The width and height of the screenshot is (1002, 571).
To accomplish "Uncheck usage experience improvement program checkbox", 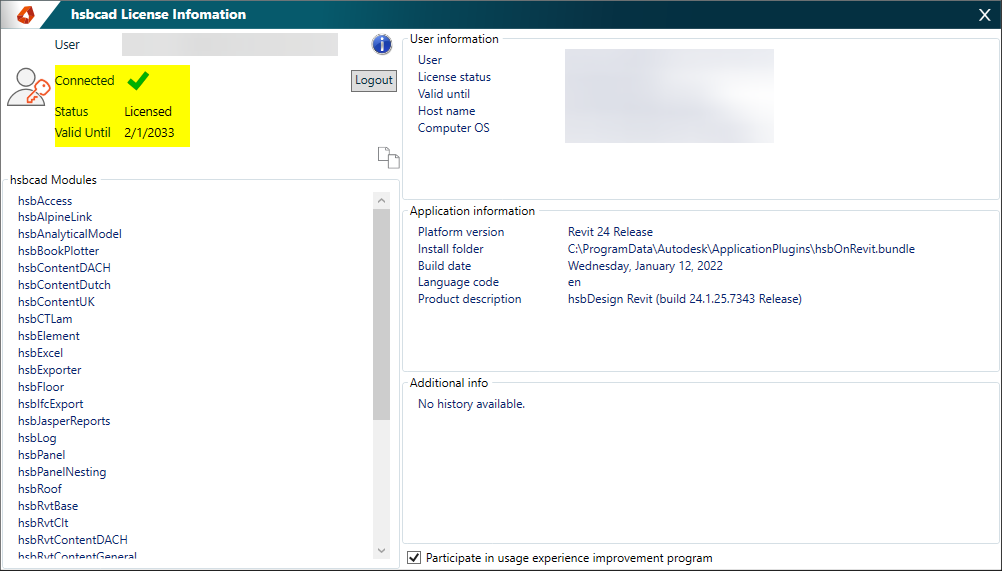I will point(414,558).
